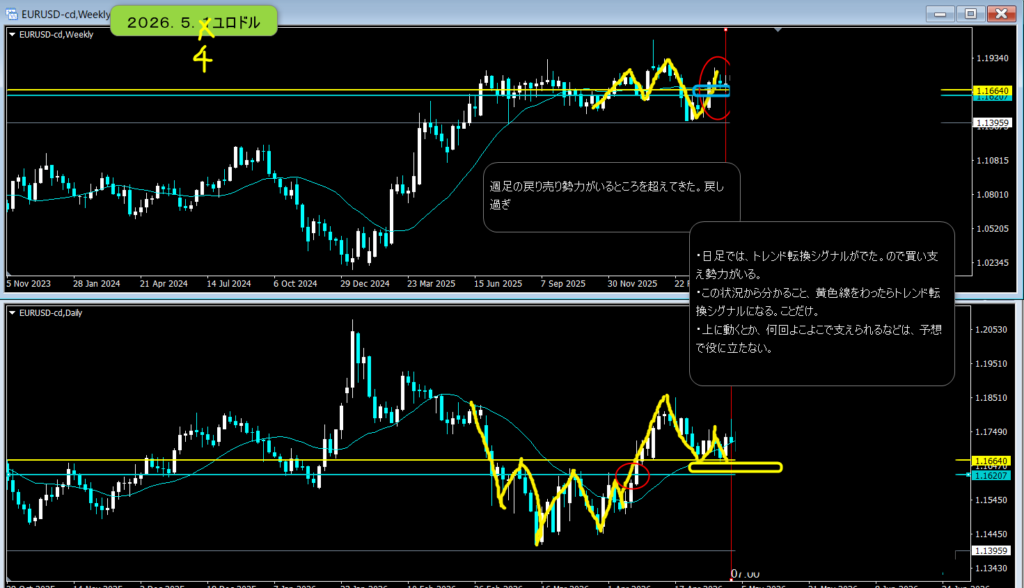Close the EURUSD-cd chart window
Image resolution: width=1024 pixels, height=588 pixels.
click(1001, 14)
